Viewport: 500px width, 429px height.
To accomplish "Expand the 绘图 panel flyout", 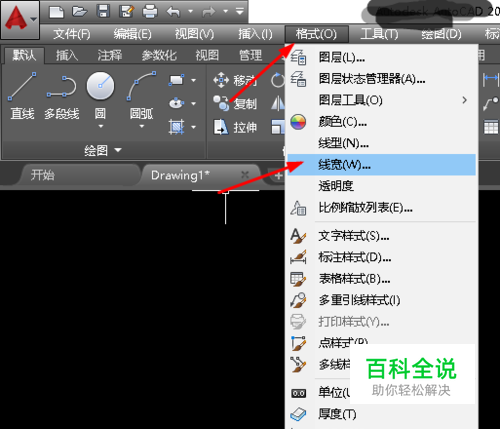I will (x=103, y=150).
